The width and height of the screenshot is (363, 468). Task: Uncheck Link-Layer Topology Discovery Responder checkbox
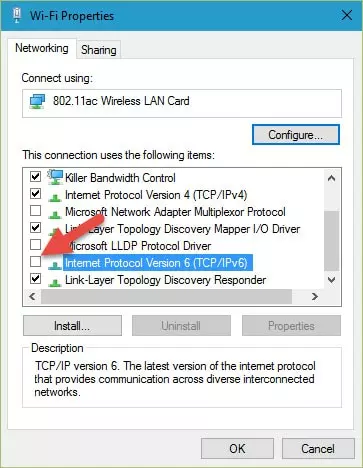tap(35, 278)
